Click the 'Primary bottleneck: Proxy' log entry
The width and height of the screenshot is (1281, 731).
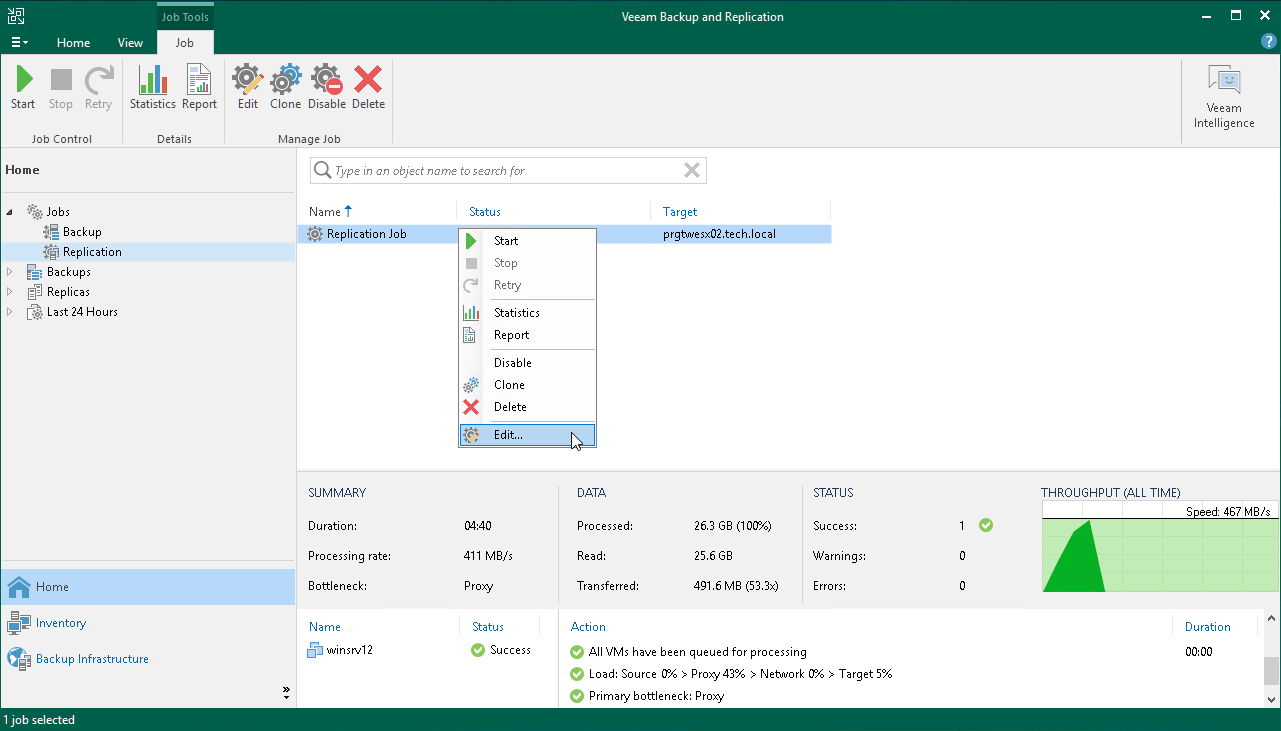click(x=656, y=696)
